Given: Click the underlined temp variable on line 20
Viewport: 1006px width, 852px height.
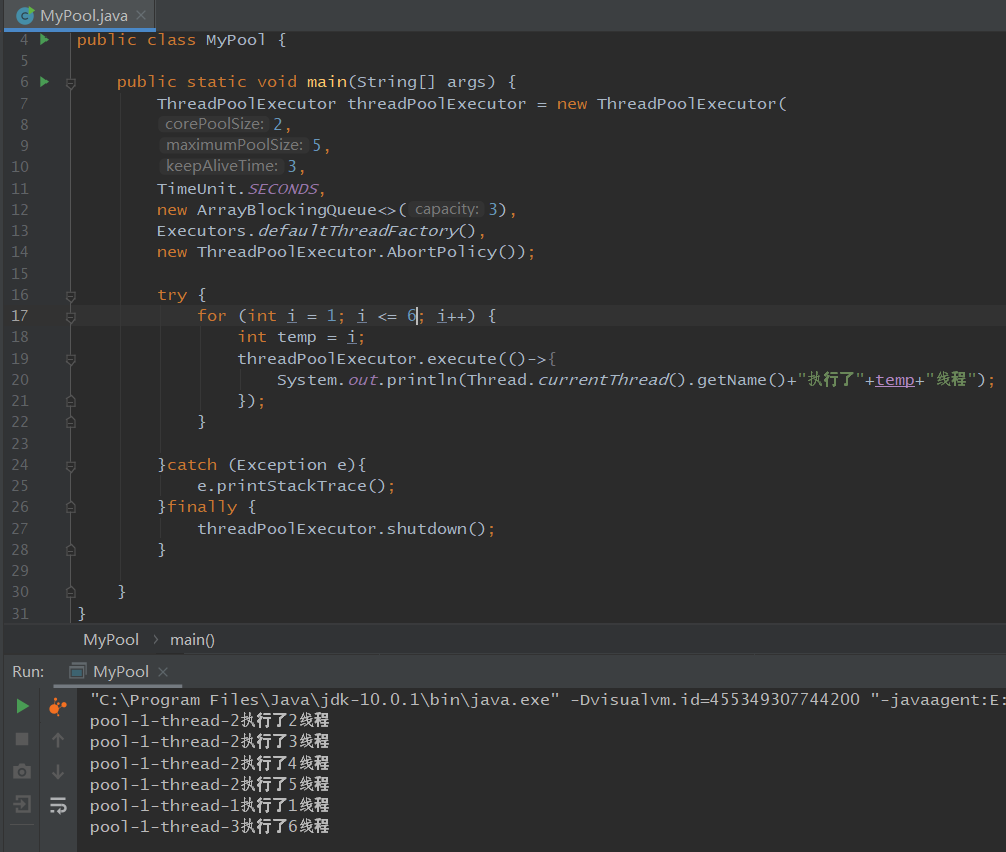Looking at the screenshot, I should (x=895, y=380).
